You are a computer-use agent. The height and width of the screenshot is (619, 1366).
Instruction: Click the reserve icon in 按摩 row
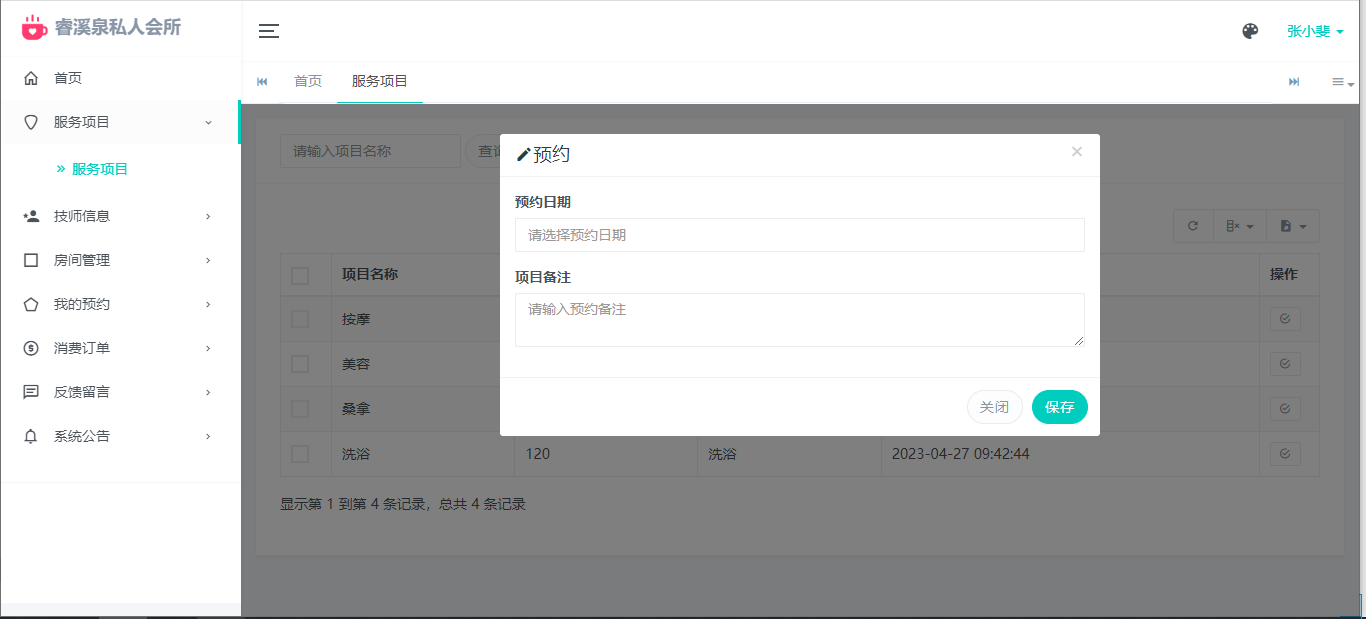click(x=1285, y=320)
